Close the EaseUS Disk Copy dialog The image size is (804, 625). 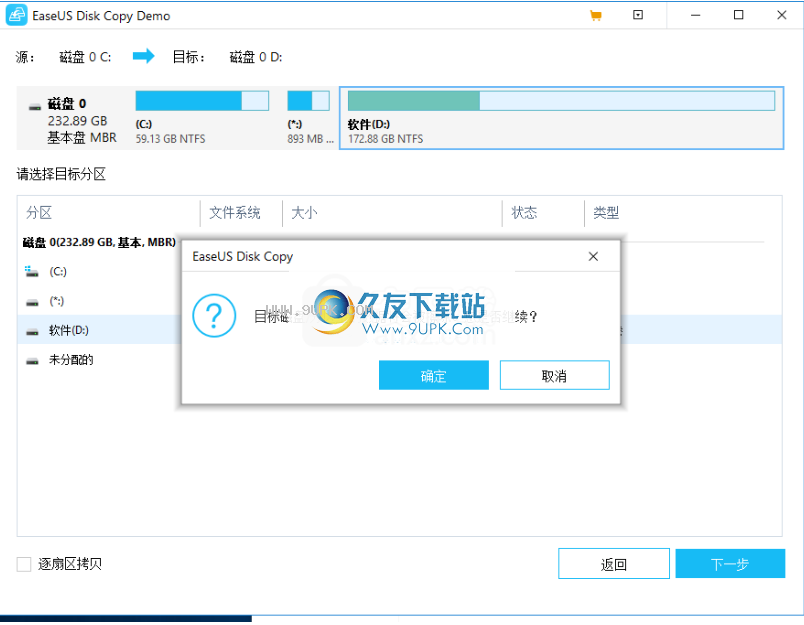pos(593,256)
